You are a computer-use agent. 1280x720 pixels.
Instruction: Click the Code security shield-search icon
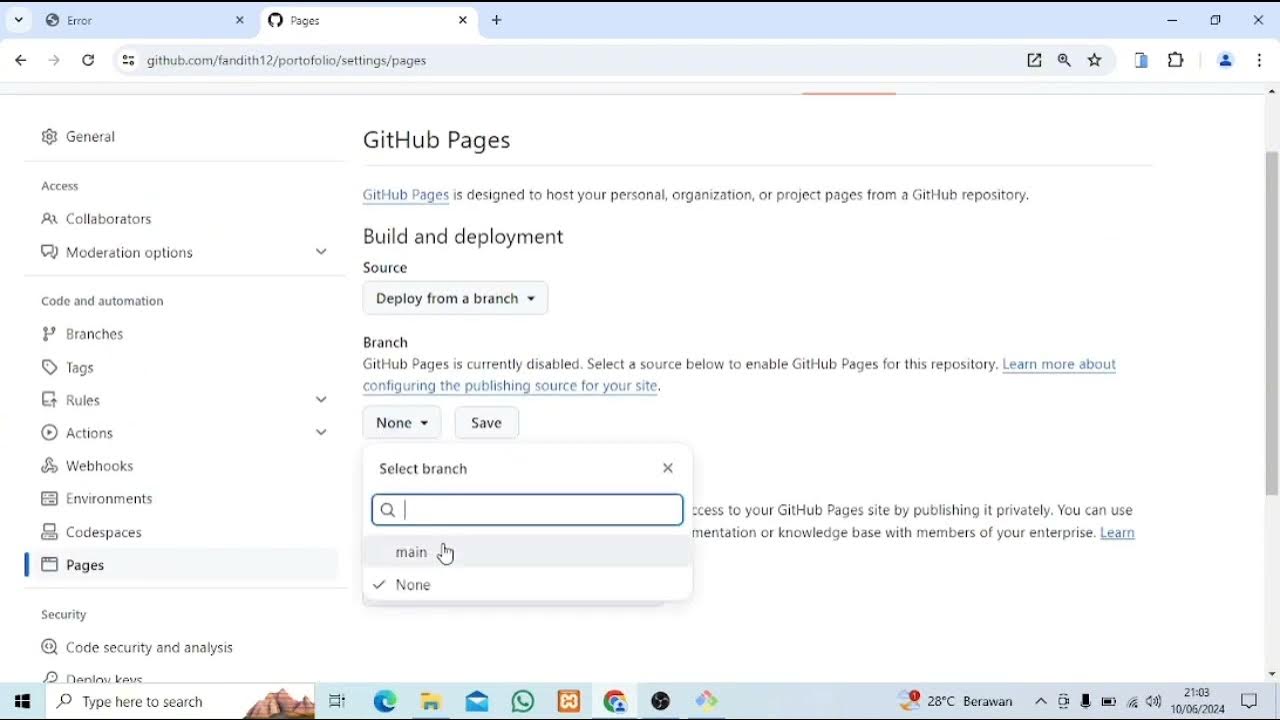pyautogui.click(x=49, y=648)
